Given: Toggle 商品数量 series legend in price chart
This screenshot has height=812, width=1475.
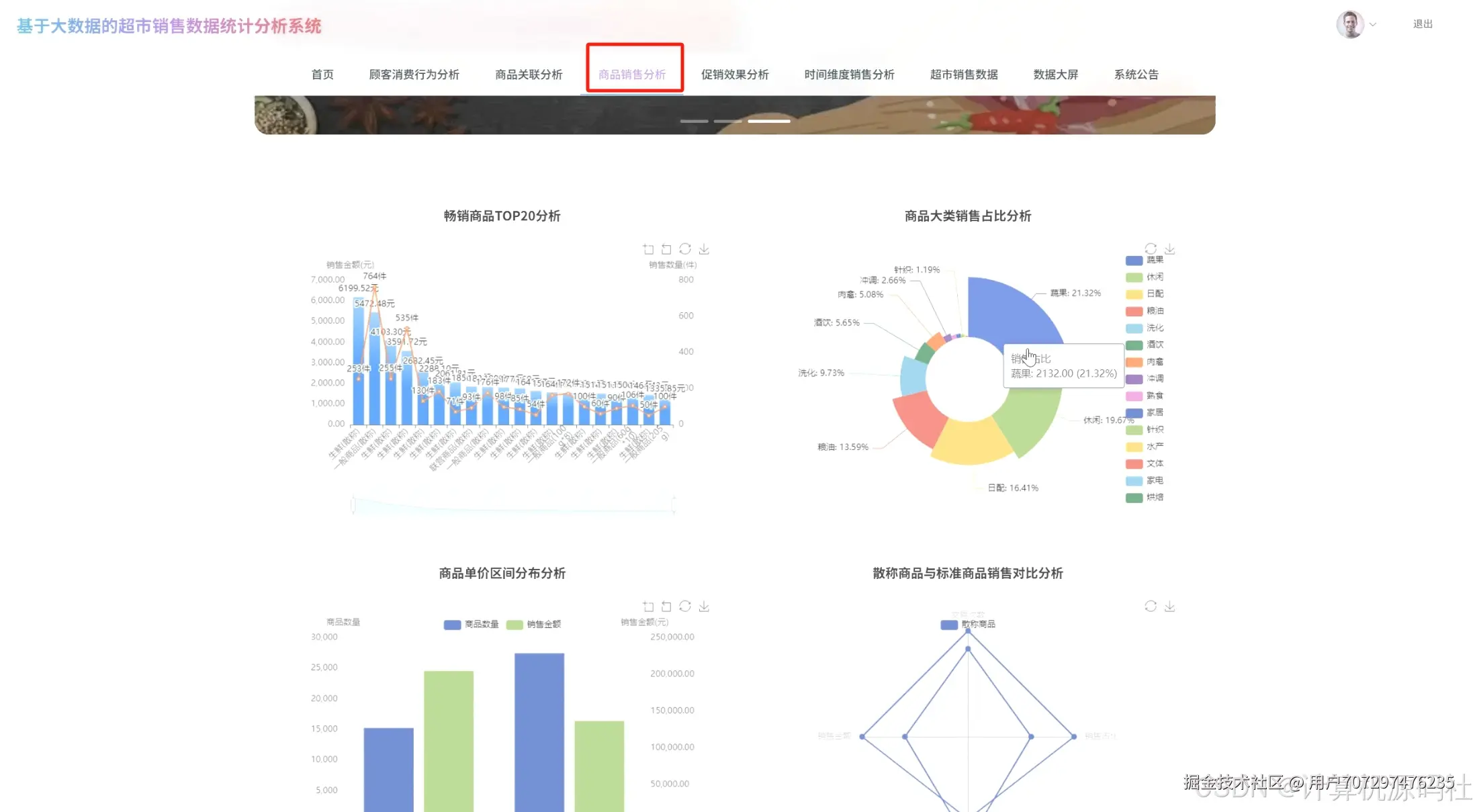Looking at the screenshot, I should click(x=471, y=625).
